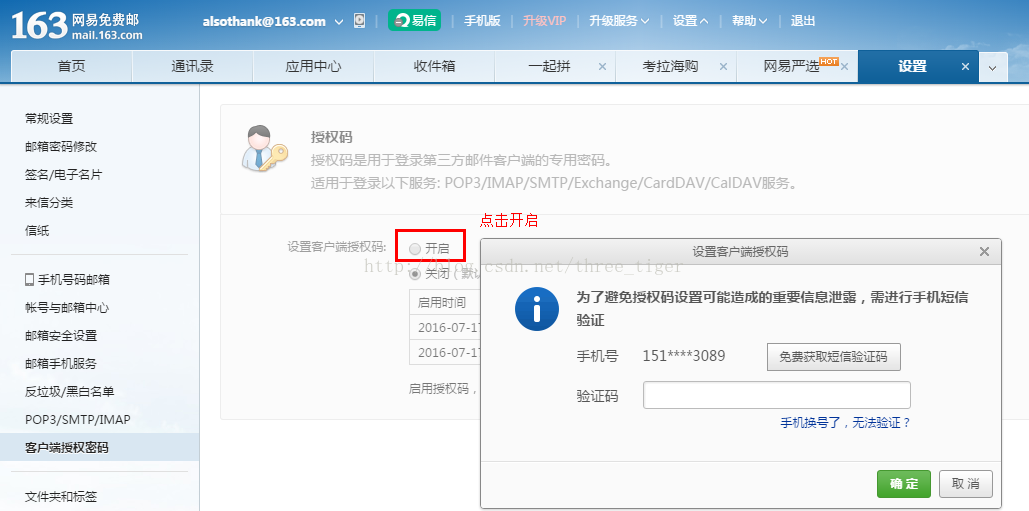Switch to the 应用中心 tab
The width and height of the screenshot is (1029, 511).
313,66
